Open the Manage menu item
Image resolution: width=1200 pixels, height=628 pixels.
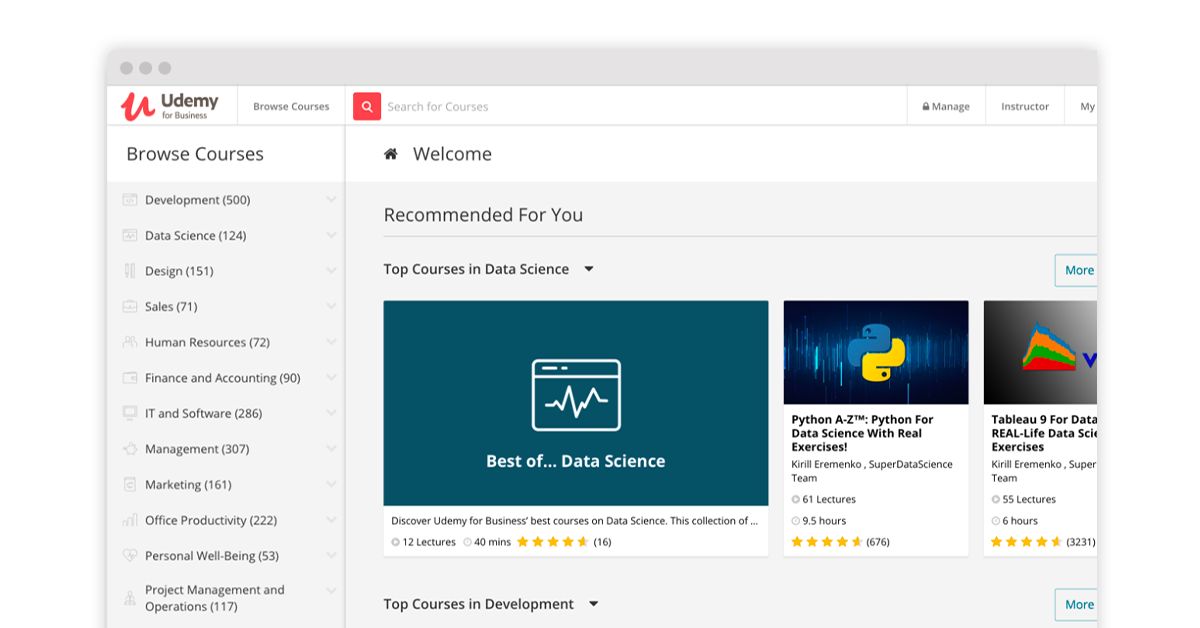click(946, 106)
